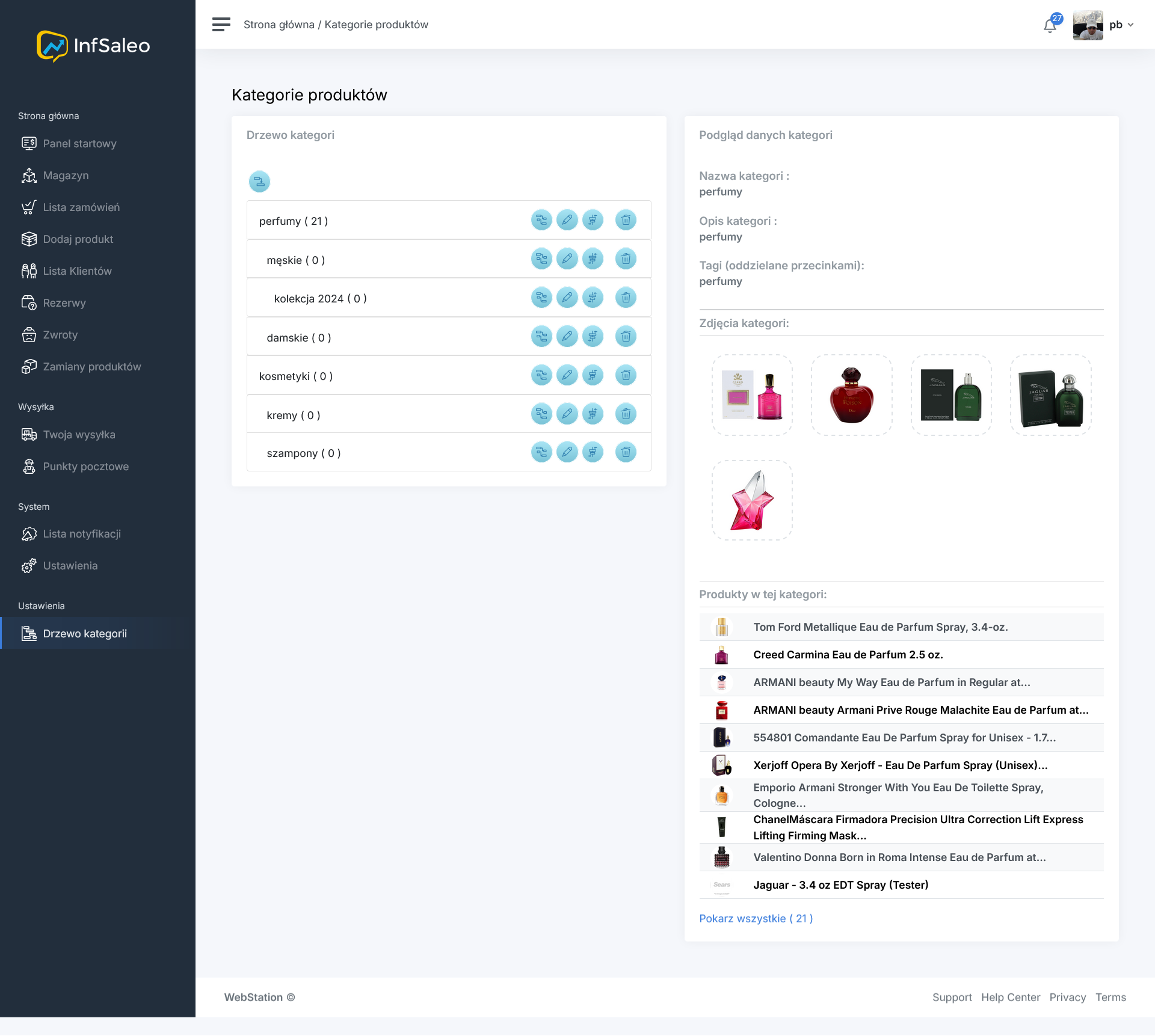Open the Xerjoff Opera product row
This screenshot has height=1036, width=1155.
pos(901,765)
